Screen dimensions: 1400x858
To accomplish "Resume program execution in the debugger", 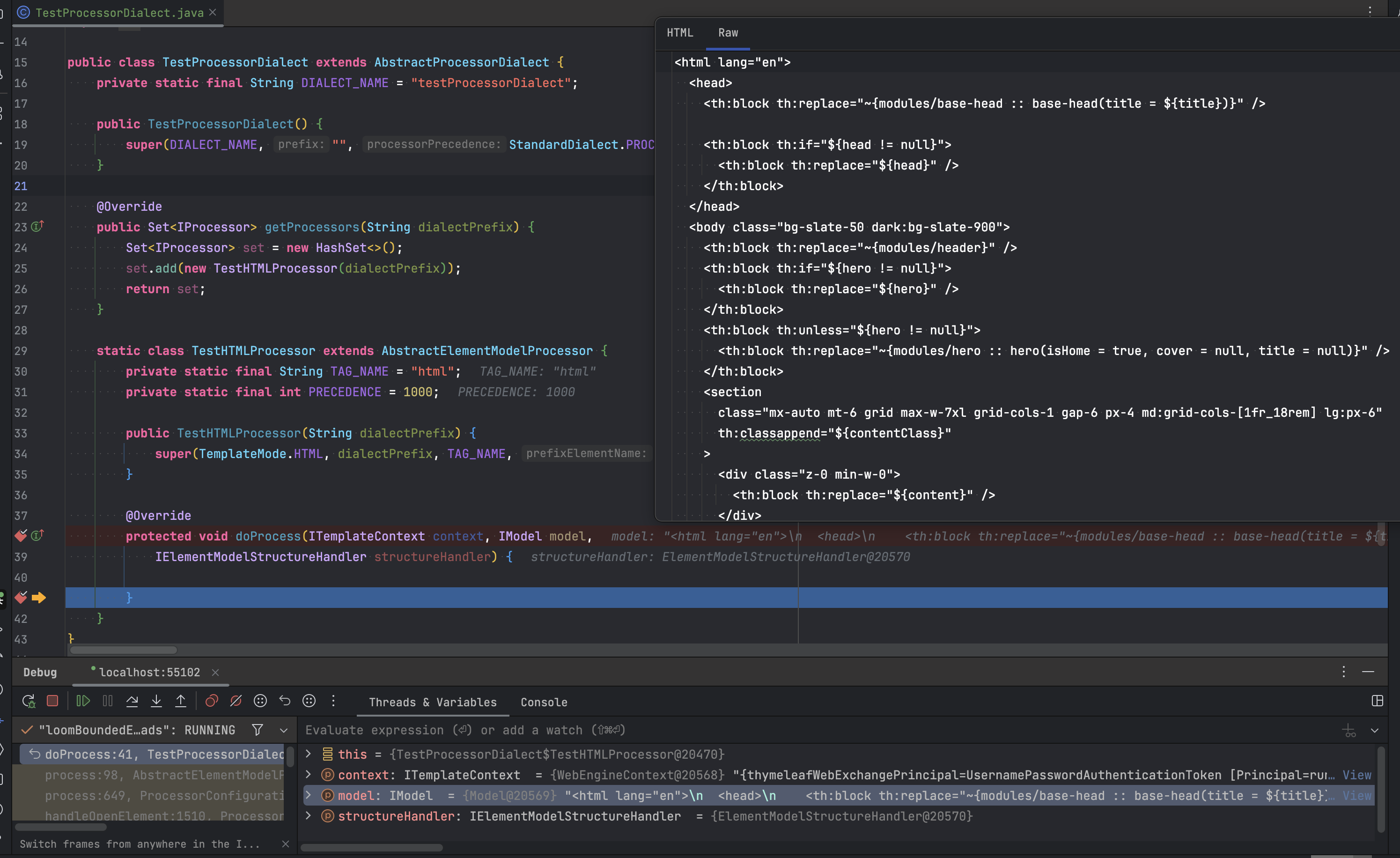I will coord(82,701).
